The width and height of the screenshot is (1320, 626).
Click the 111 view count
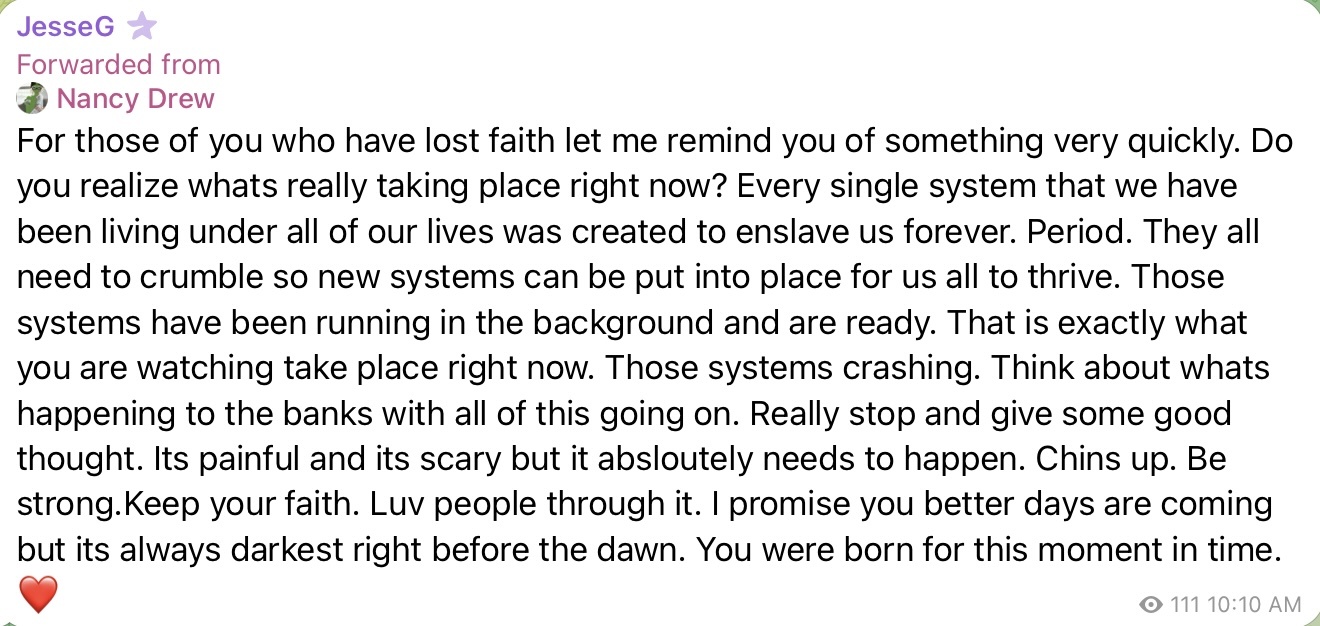[1184, 604]
